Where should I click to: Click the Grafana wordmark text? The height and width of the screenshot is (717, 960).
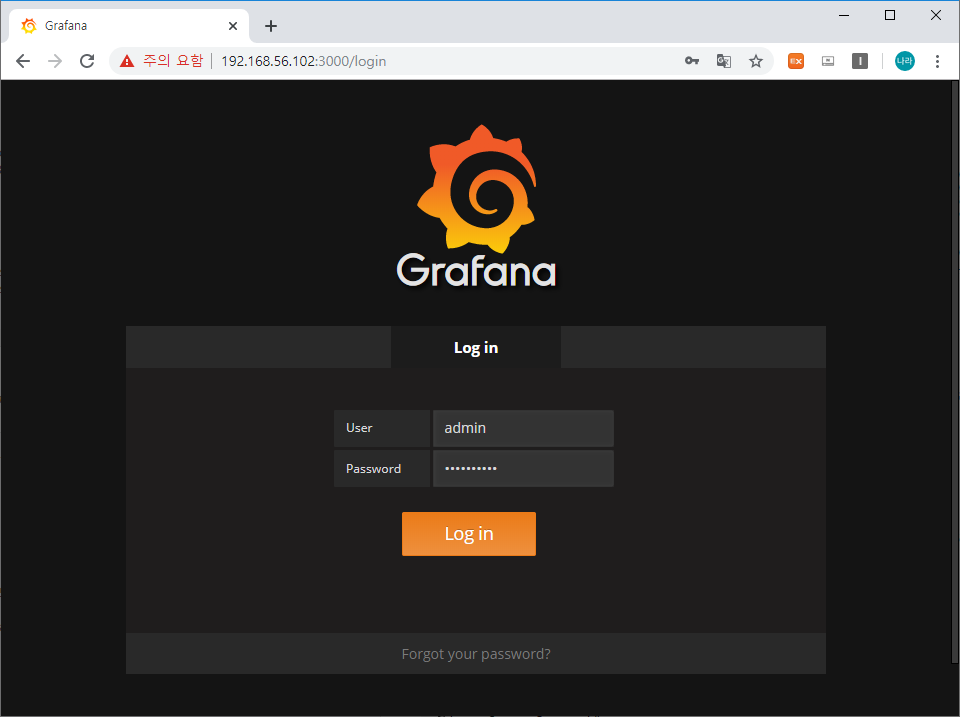click(x=476, y=270)
